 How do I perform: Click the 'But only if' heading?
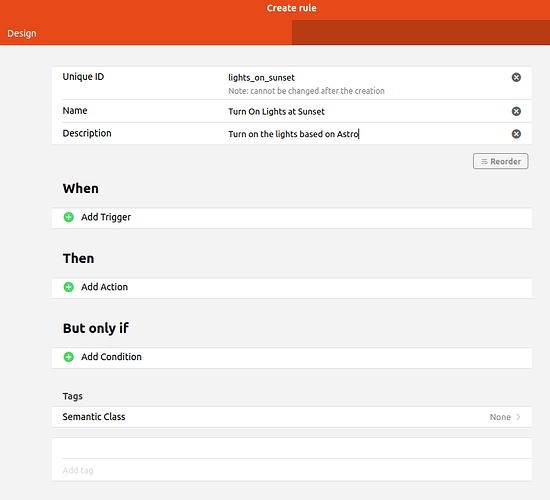pyautogui.click(x=96, y=328)
